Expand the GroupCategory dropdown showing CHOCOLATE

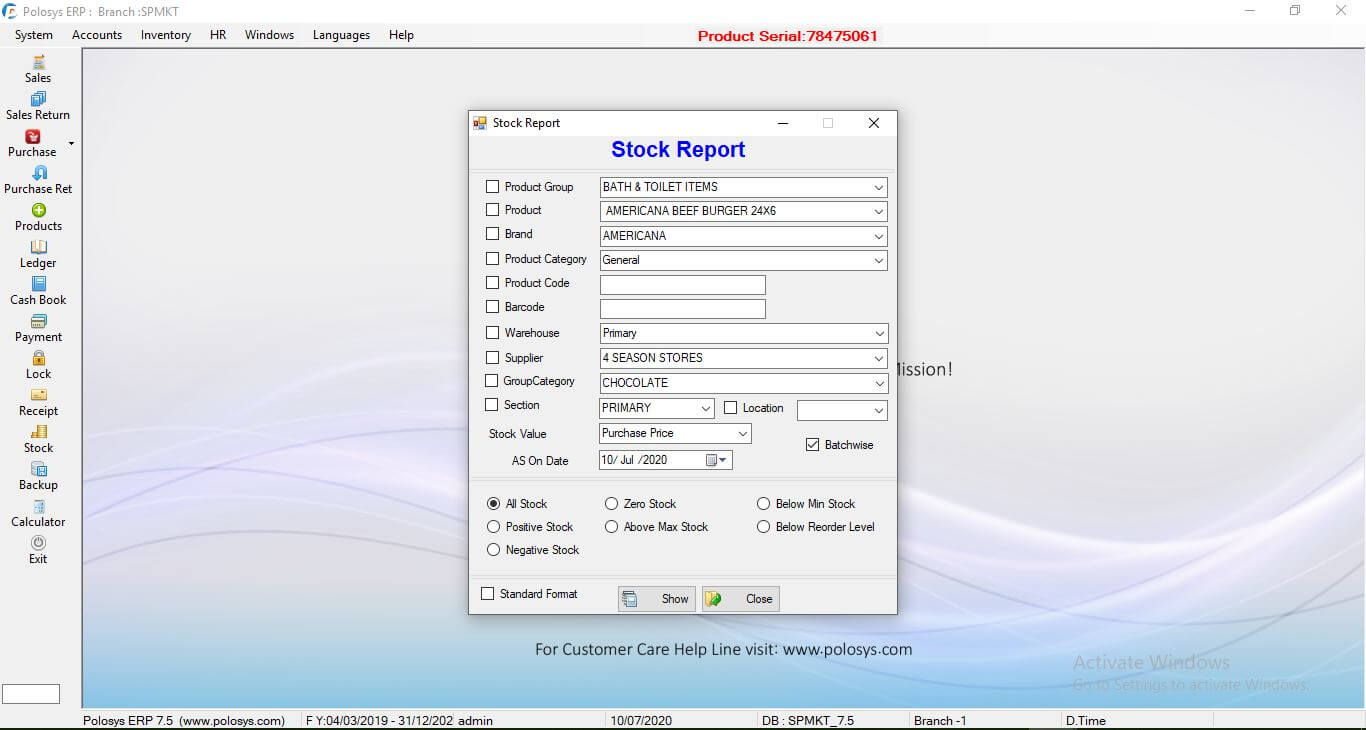pyautogui.click(x=743, y=383)
